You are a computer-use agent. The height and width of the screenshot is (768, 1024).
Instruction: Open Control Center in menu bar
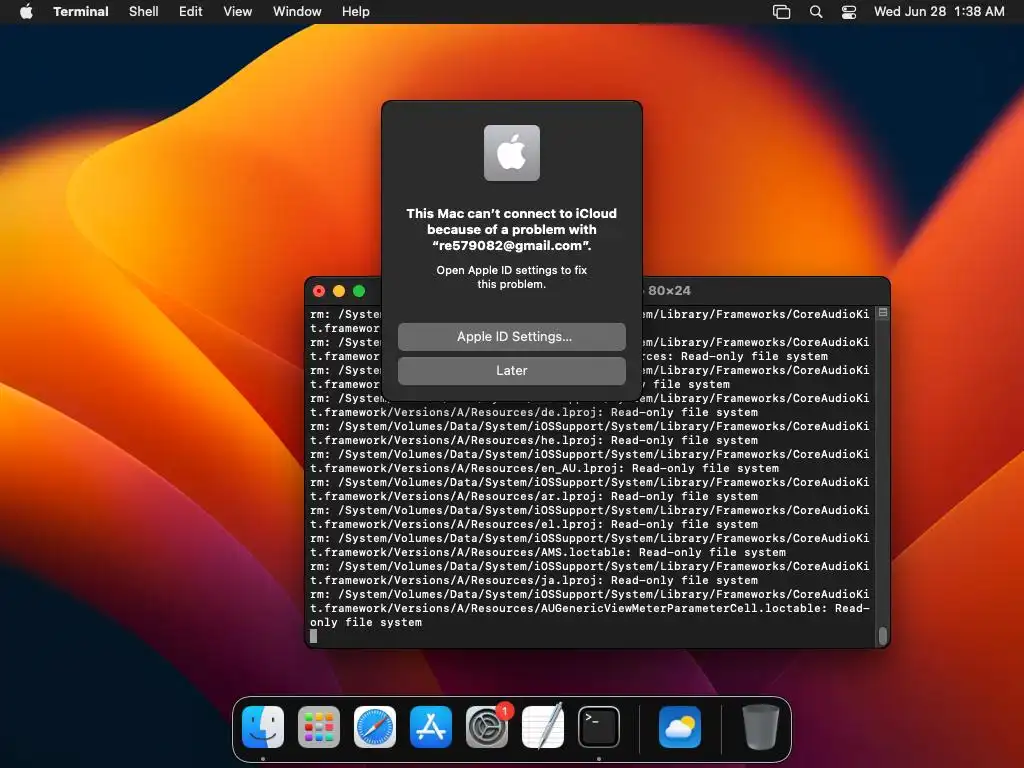pyautogui.click(x=849, y=12)
